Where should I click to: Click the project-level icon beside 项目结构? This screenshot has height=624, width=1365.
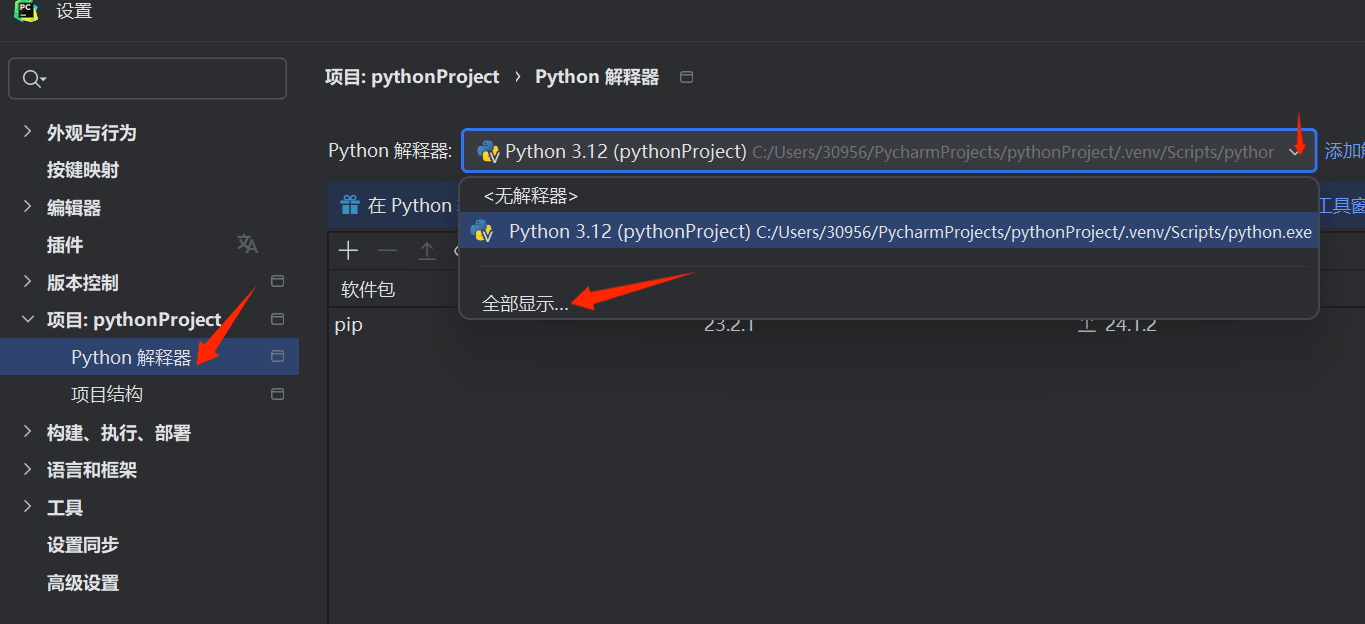278,394
